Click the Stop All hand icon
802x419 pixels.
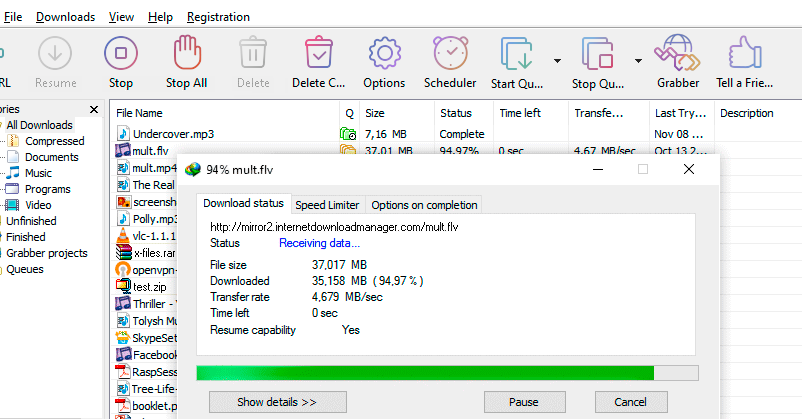pyautogui.click(x=186, y=52)
